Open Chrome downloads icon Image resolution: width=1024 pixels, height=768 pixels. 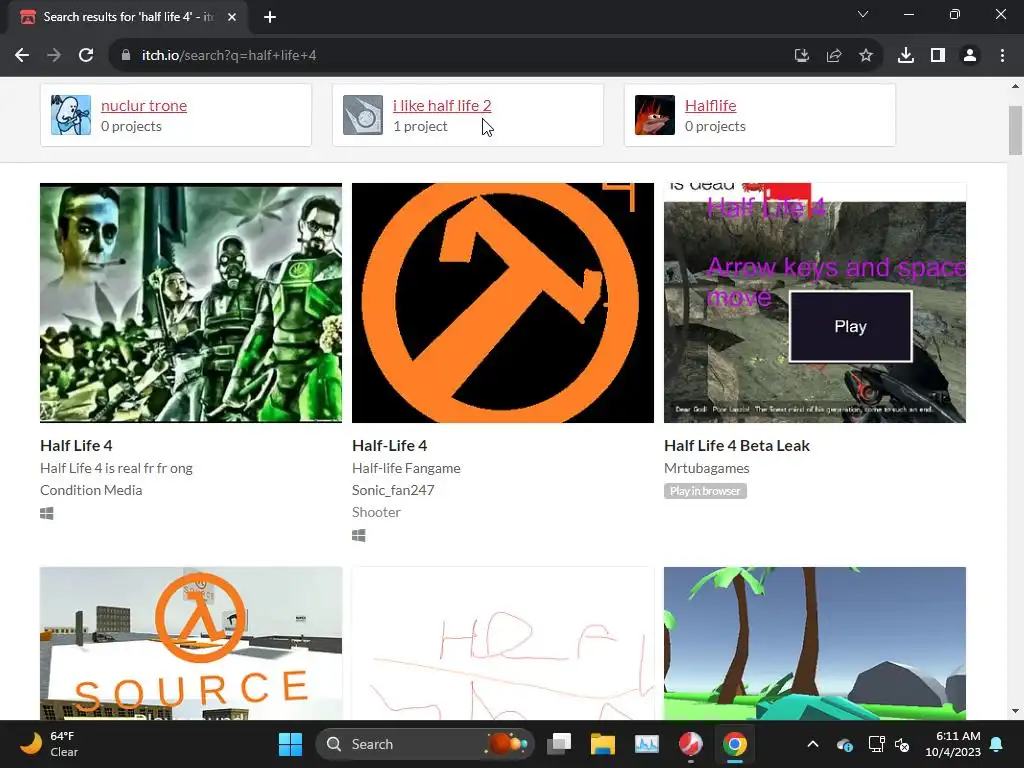pos(906,56)
